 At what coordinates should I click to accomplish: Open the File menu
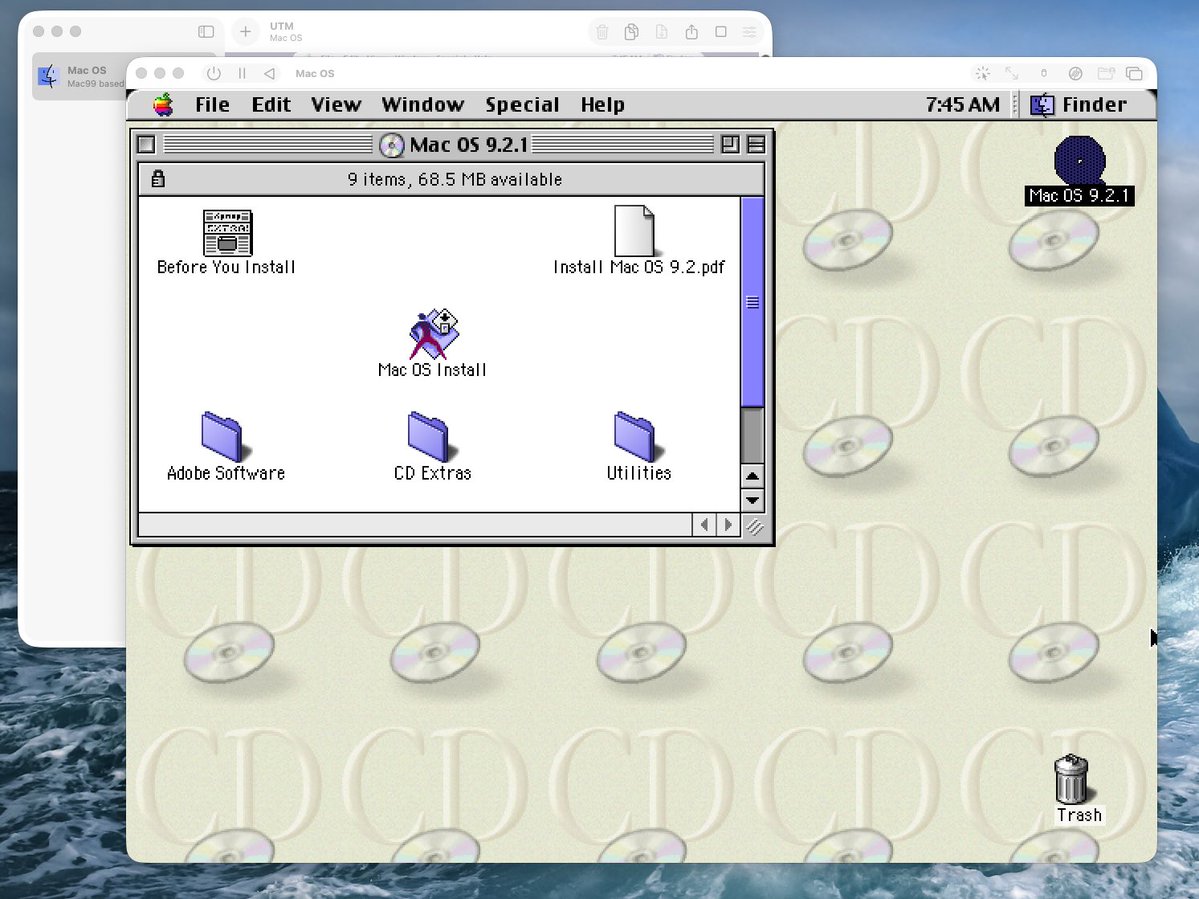(x=212, y=105)
